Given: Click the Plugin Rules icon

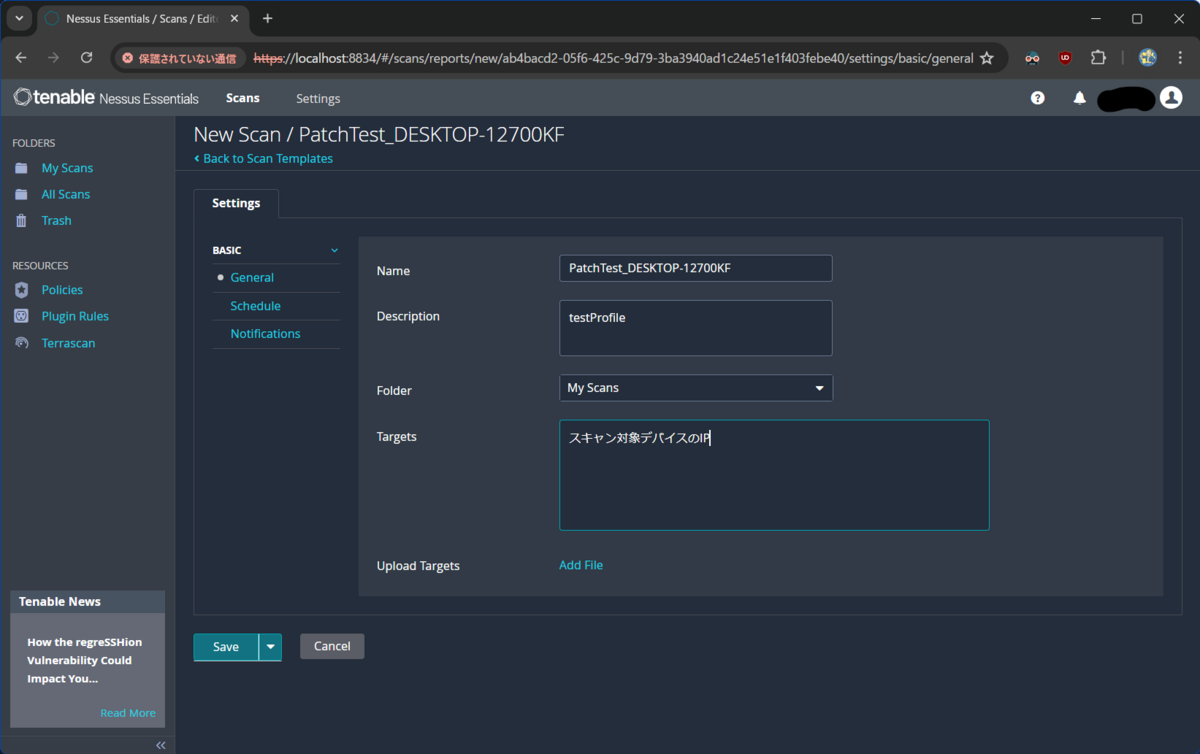Looking at the screenshot, I should click(21, 316).
